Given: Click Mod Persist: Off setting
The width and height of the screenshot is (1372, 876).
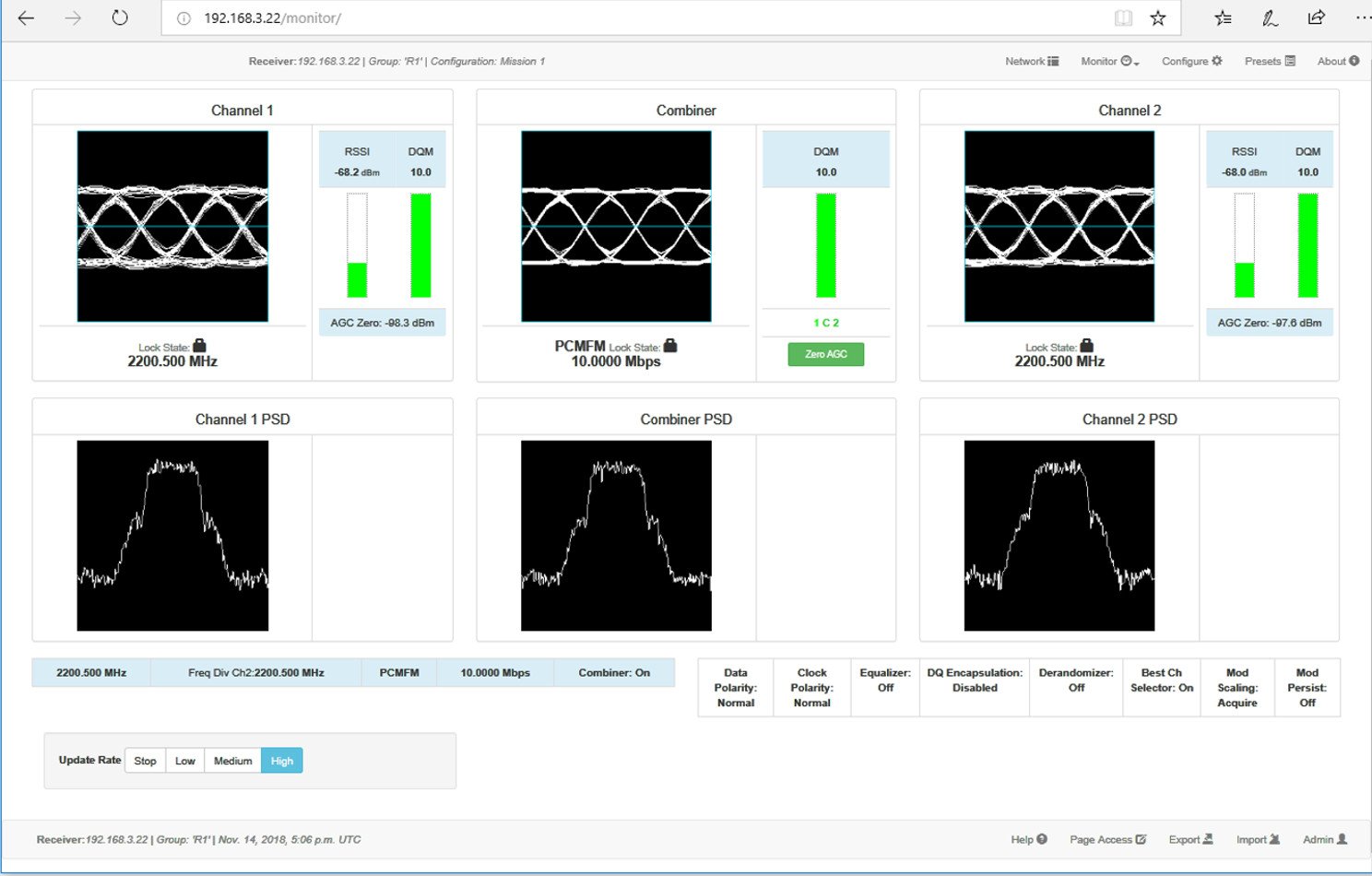Looking at the screenshot, I should 1307,687.
